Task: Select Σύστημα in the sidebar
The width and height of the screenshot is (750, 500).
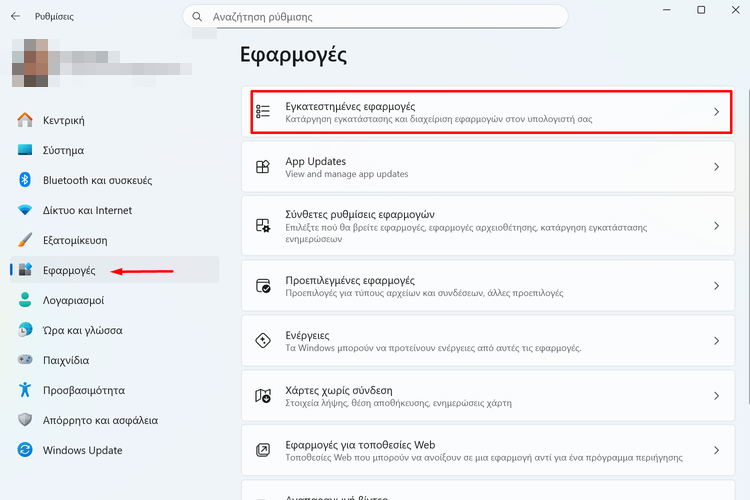Action: tap(63, 150)
